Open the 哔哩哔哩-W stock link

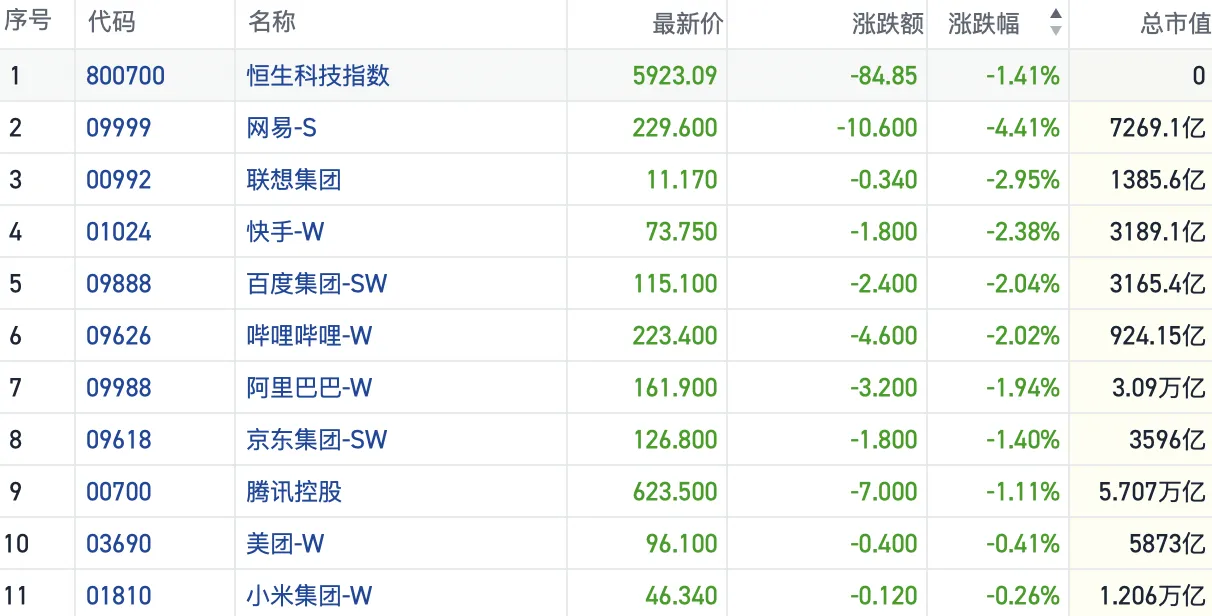[310, 336]
